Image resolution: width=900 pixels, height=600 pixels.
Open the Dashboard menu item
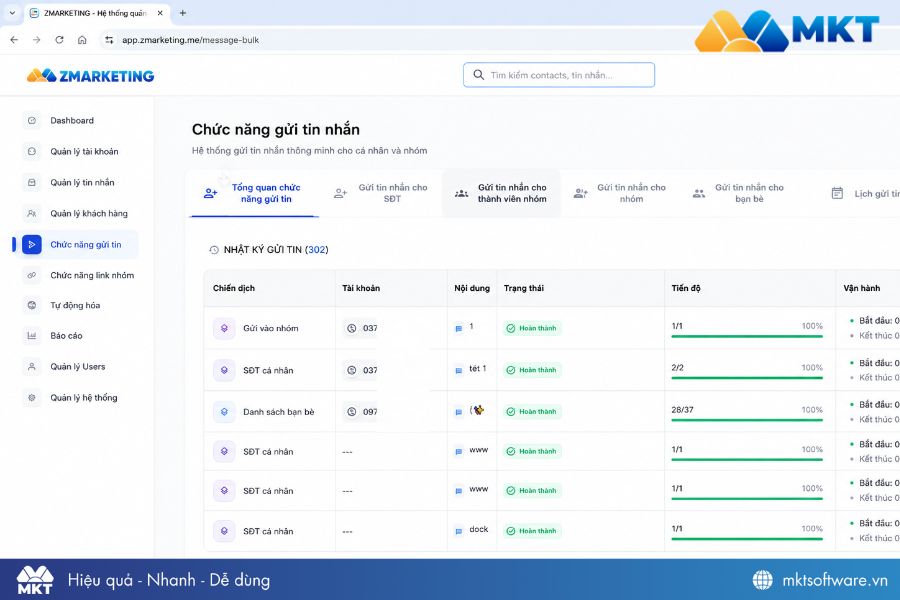click(x=72, y=121)
